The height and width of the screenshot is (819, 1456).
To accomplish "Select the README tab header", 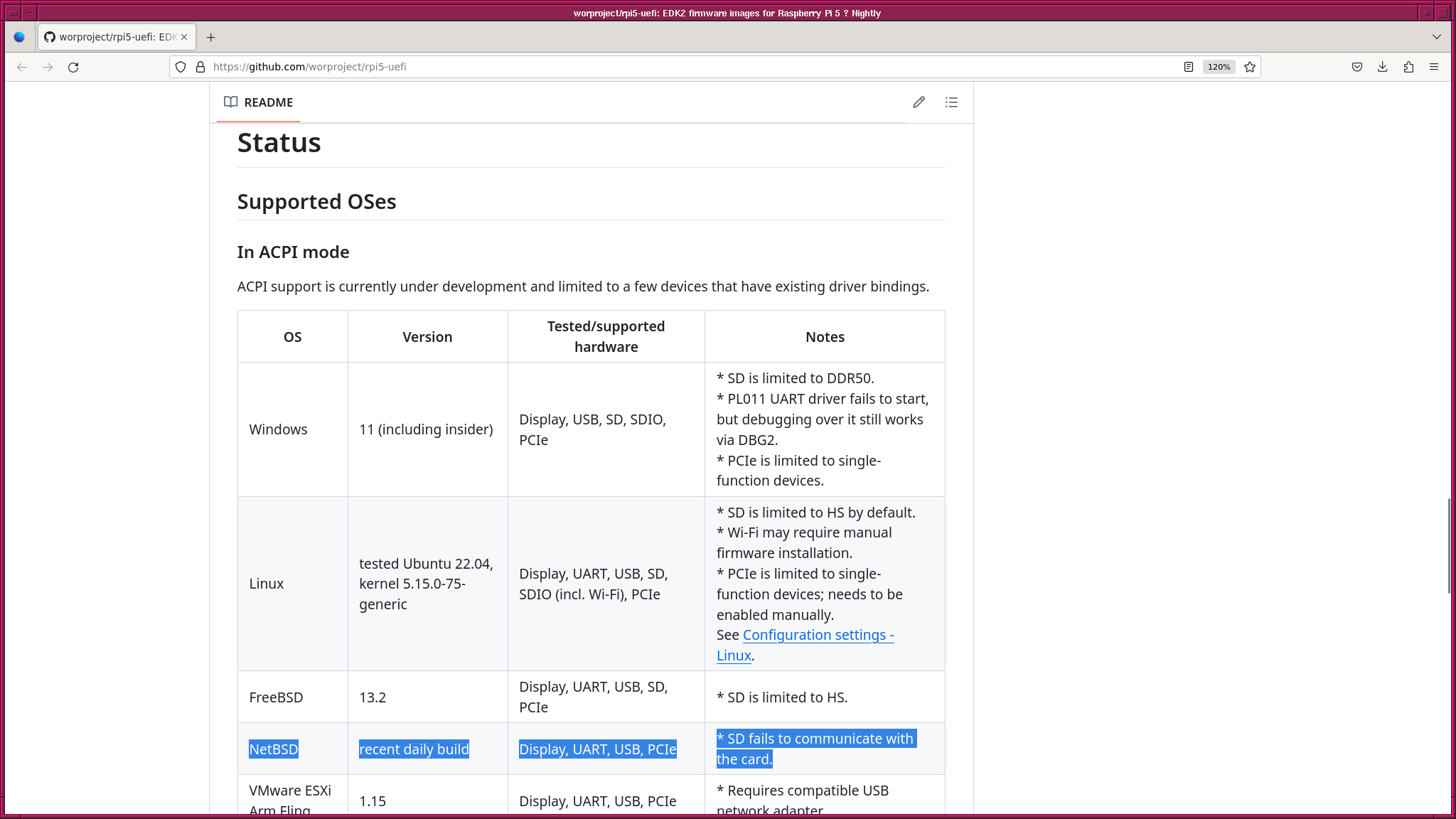I will click(x=259, y=102).
